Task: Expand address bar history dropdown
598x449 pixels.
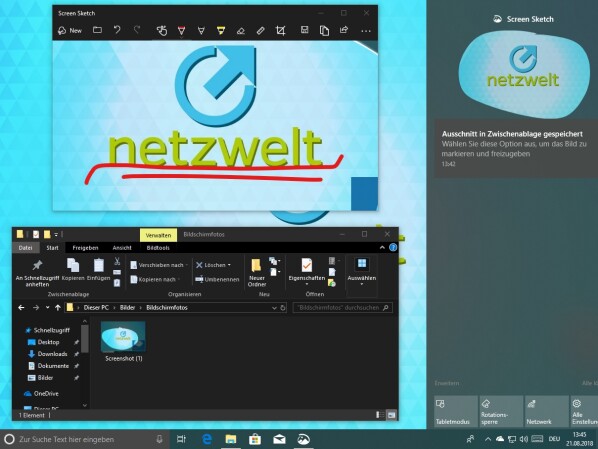Action: 274,308
